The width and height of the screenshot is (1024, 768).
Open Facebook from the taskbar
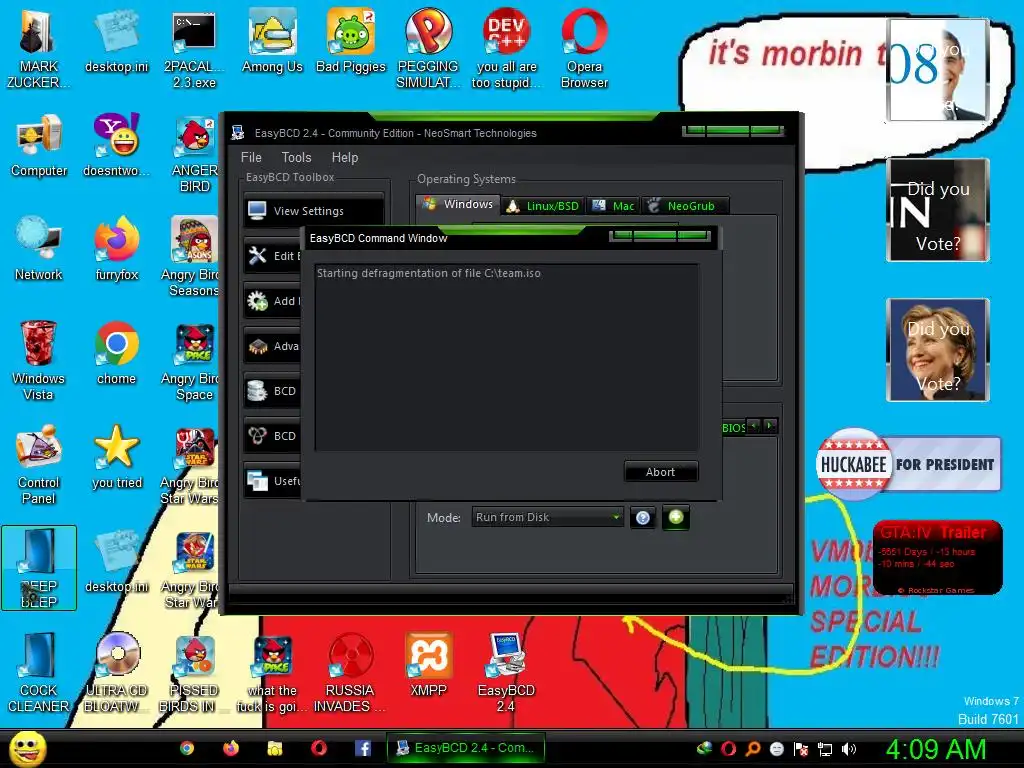pyautogui.click(x=363, y=748)
